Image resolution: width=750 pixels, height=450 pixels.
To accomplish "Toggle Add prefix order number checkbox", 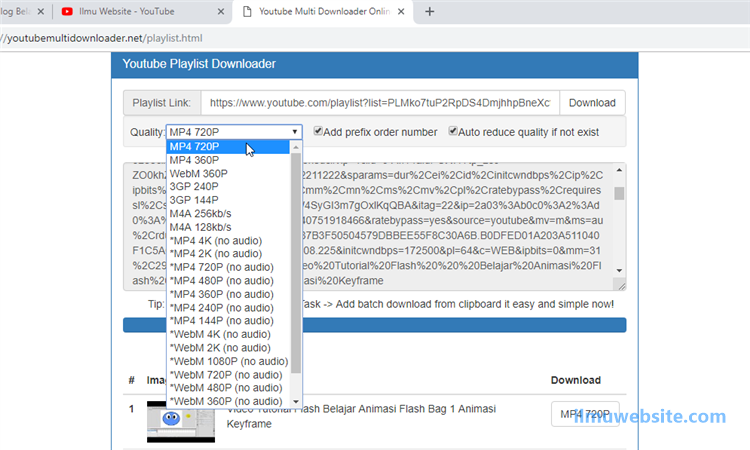I will coord(318,131).
